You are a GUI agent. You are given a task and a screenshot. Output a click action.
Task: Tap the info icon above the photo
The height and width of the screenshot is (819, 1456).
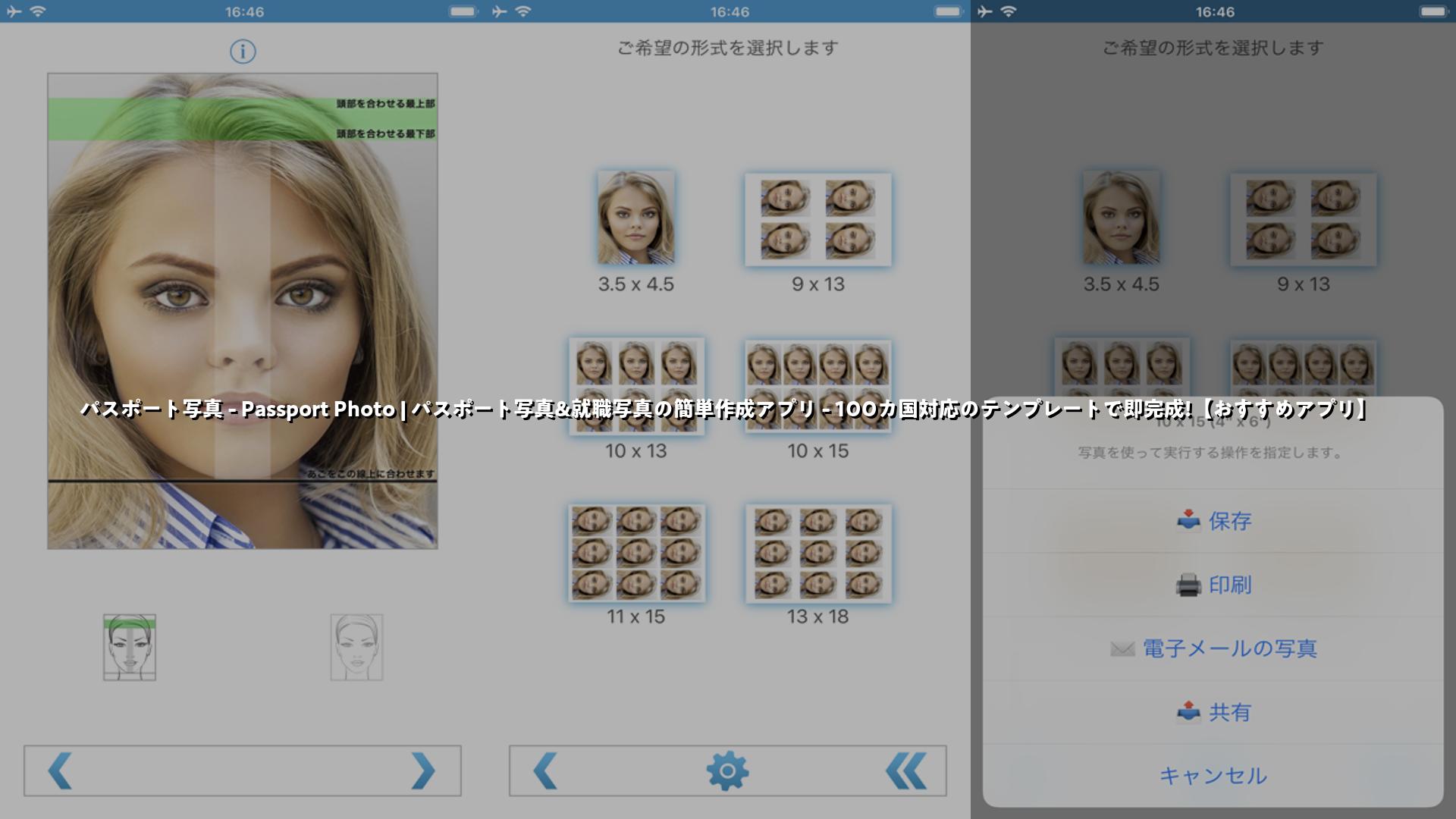(243, 52)
